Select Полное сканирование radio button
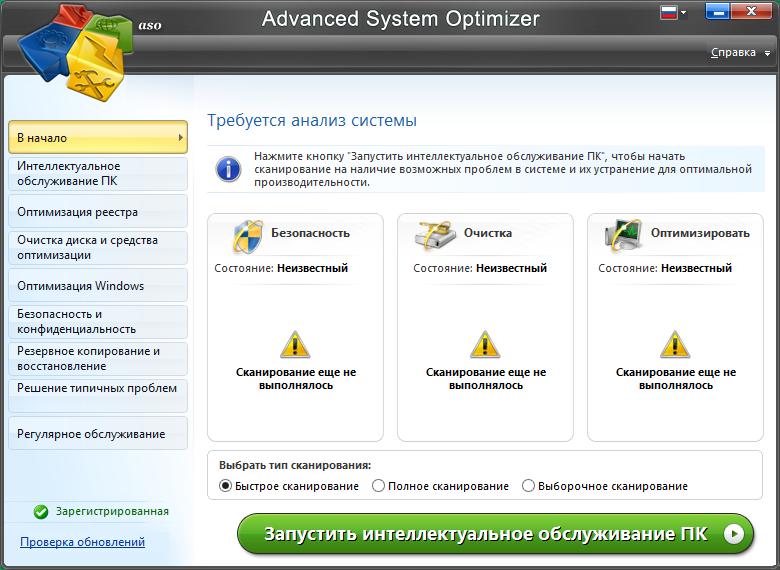The width and height of the screenshot is (780, 570). click(x=379, y=485)
